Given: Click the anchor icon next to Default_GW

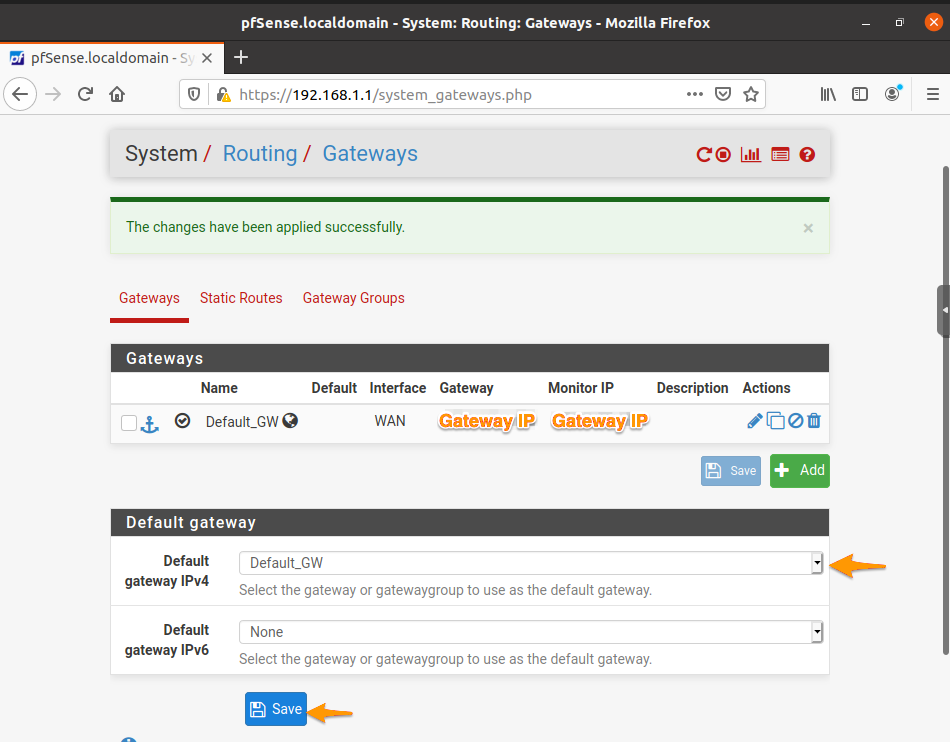Looking at the screenshot, I should point(149,424).
